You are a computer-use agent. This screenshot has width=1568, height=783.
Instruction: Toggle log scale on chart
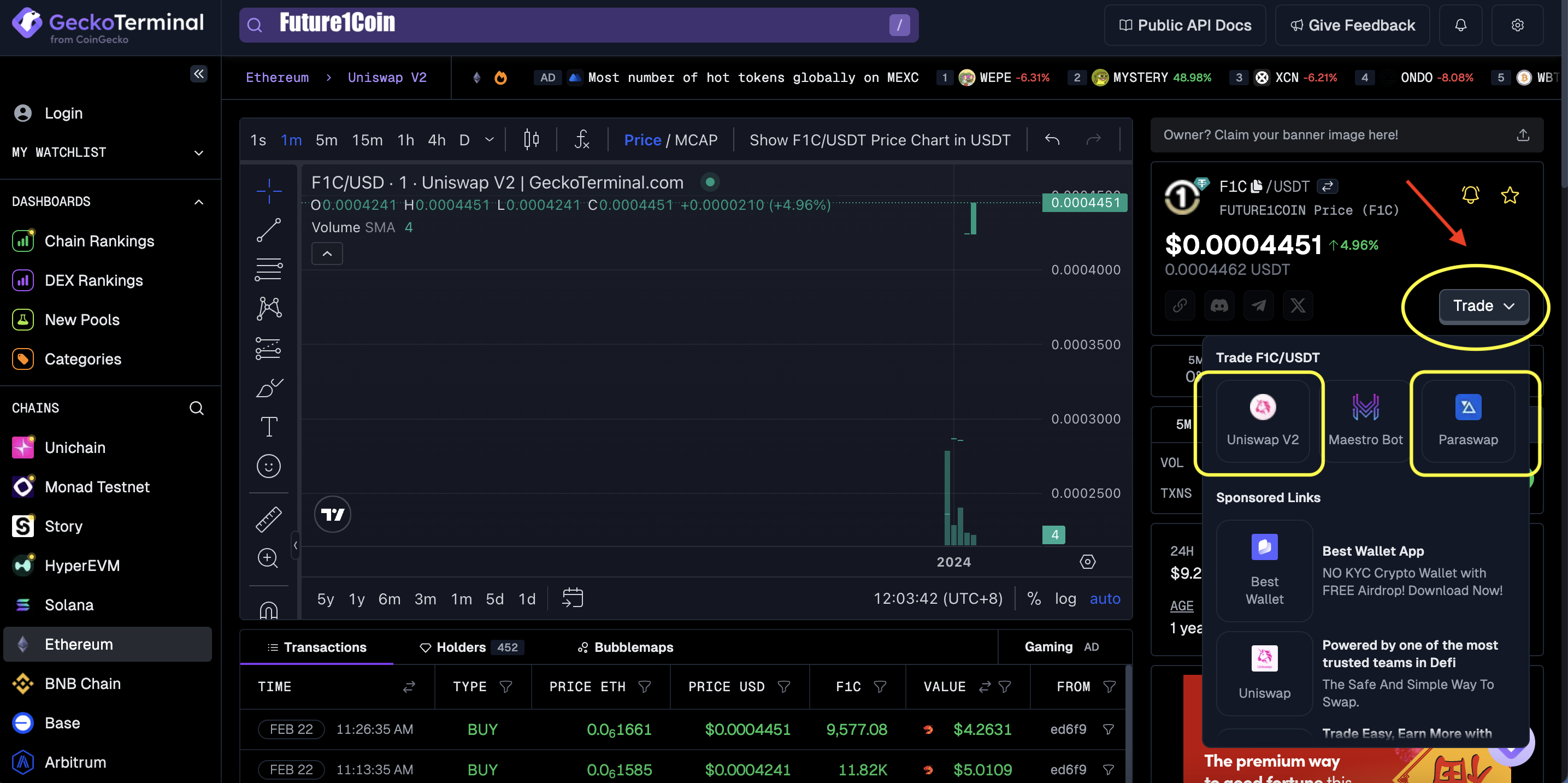coord(1065,598)
